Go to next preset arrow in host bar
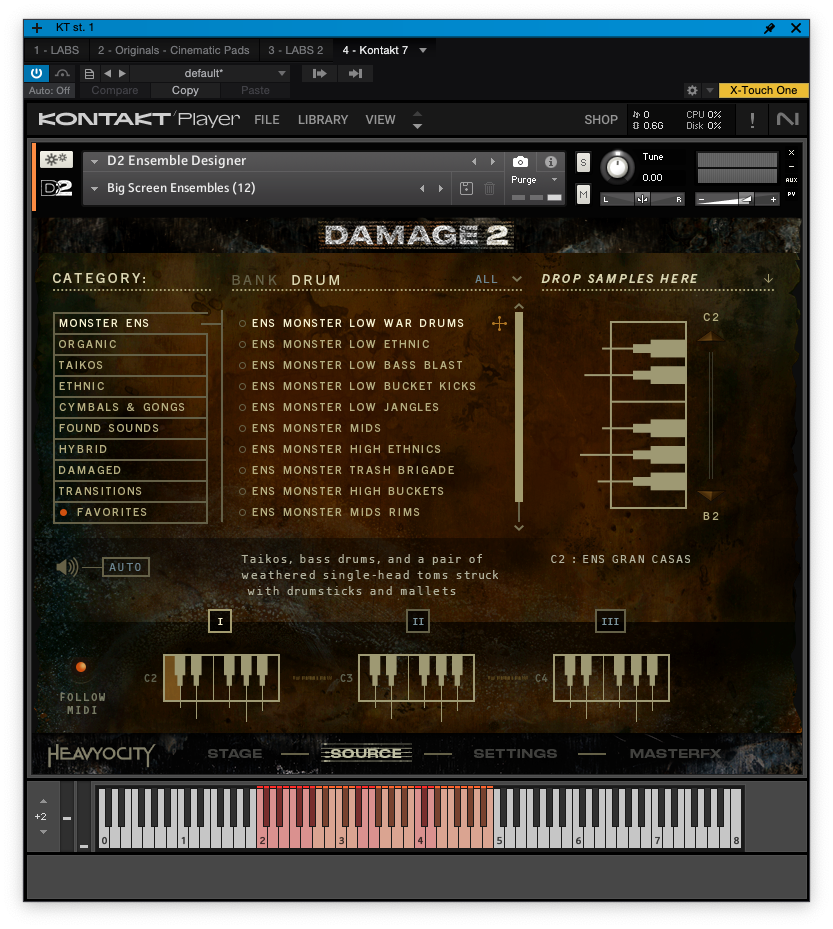The image size is (833, 929). [x=122, y=73]
